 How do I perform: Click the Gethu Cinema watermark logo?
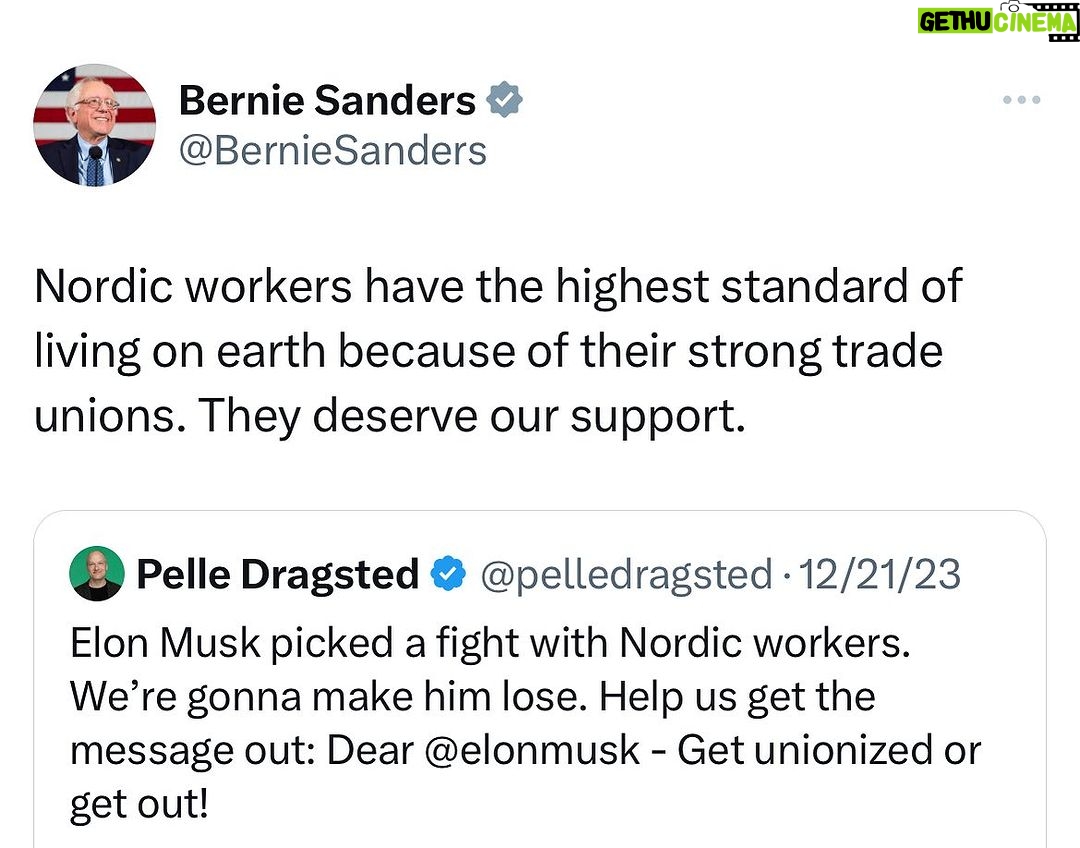(x=997, y=21)
